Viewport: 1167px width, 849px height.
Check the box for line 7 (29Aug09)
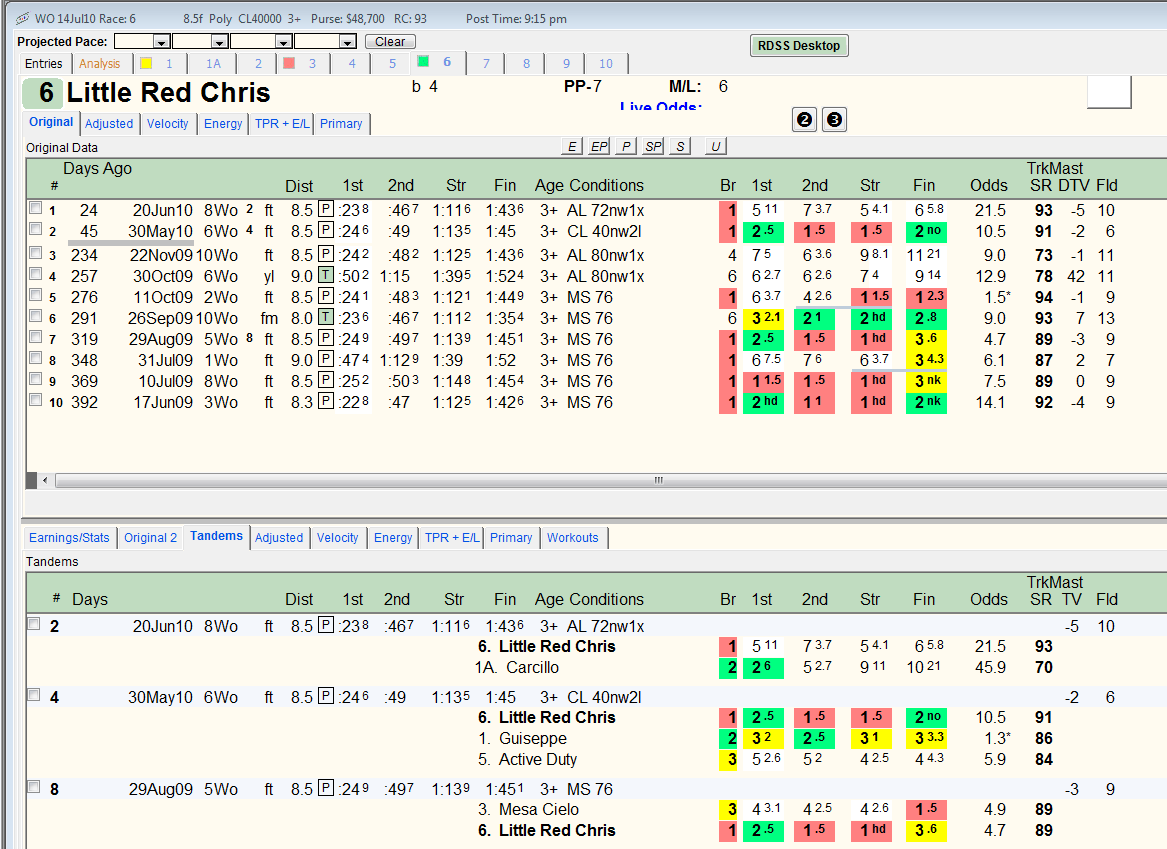34,336
